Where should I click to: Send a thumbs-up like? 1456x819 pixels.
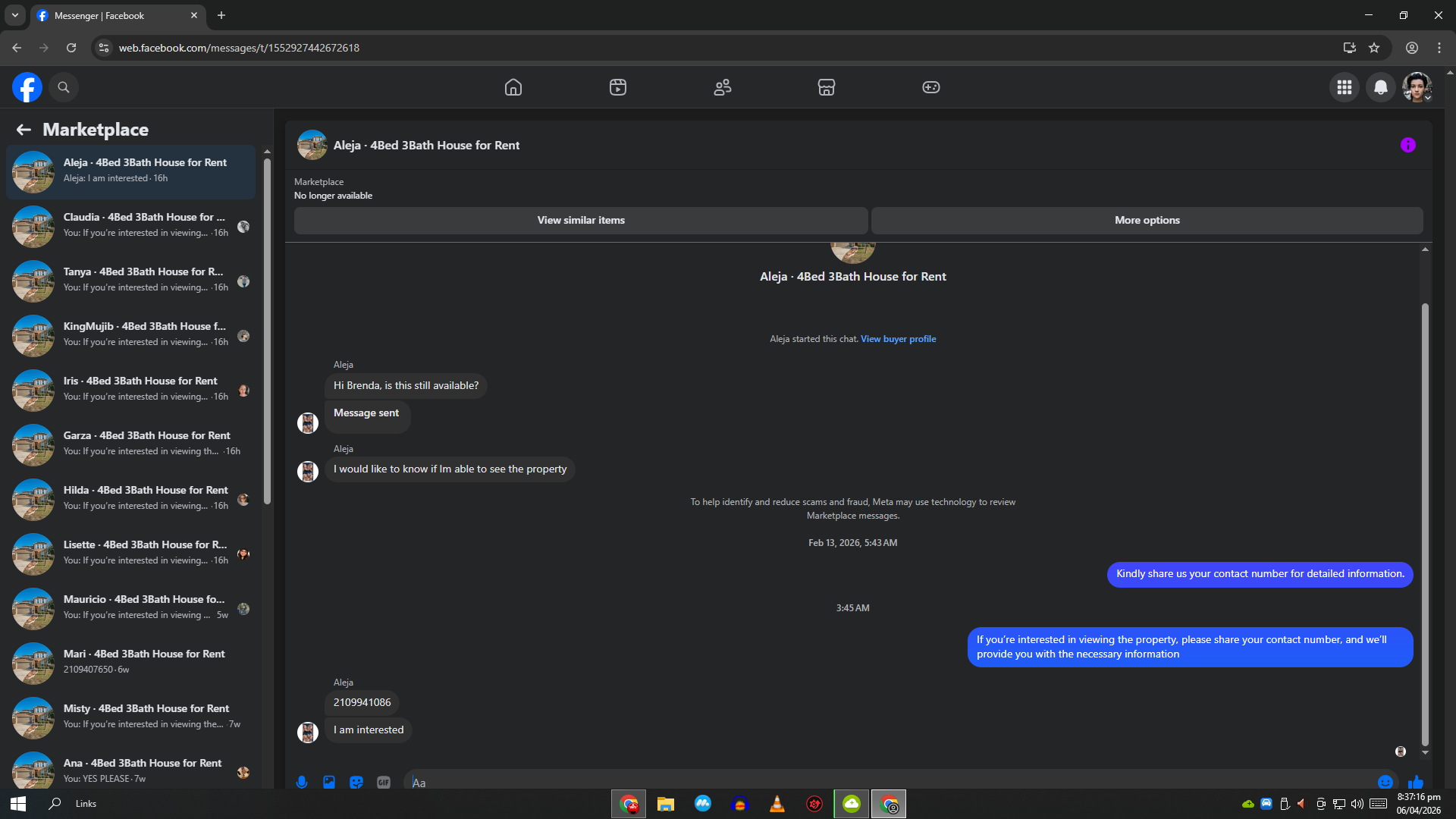[x=1416, y=782]
